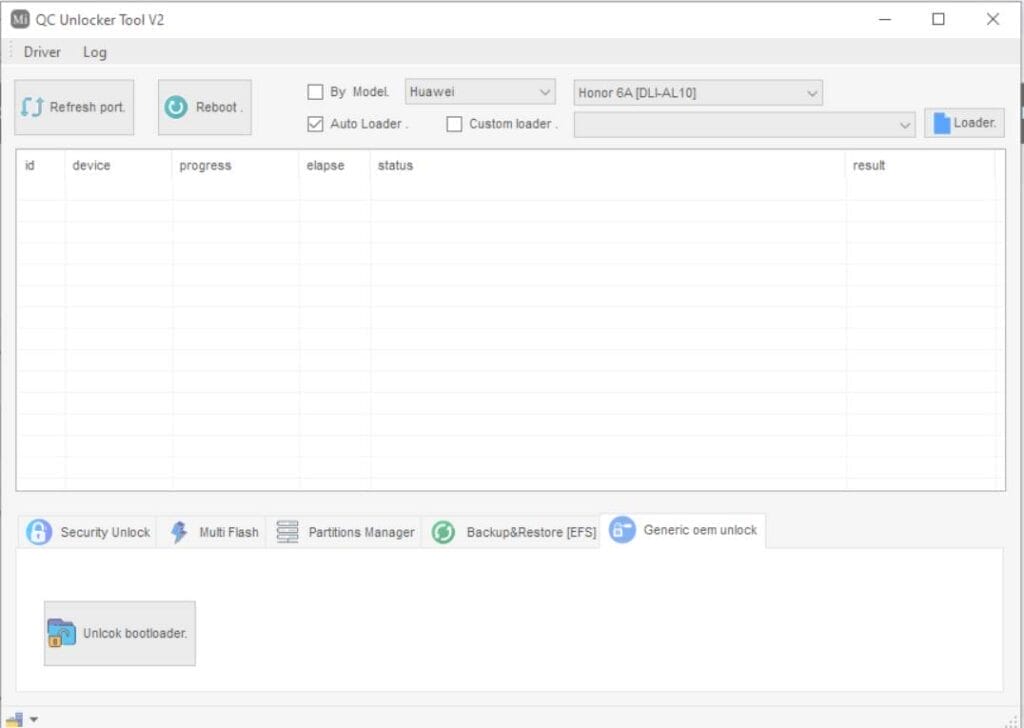Screen dimensions: 1024x728
Task: Open the Log menu
Action: [x=95, y=52]
